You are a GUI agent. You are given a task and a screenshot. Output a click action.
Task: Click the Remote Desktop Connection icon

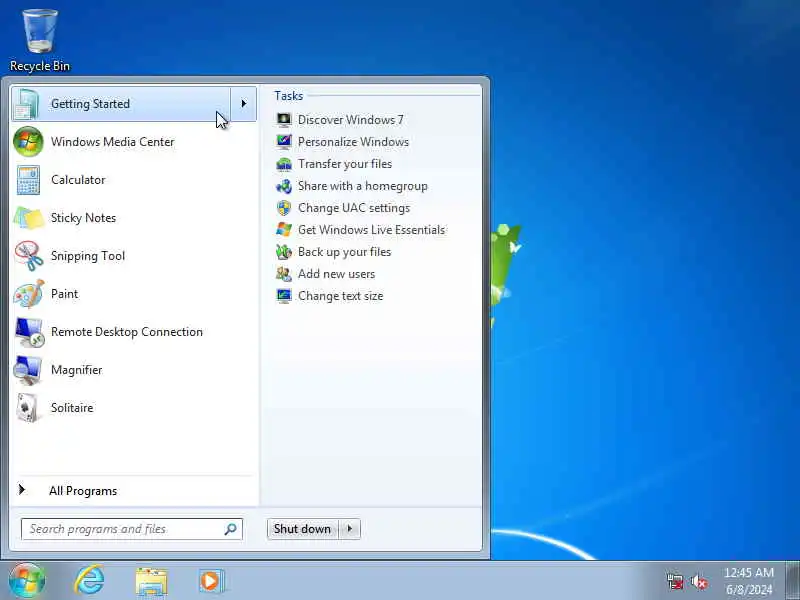29,332
